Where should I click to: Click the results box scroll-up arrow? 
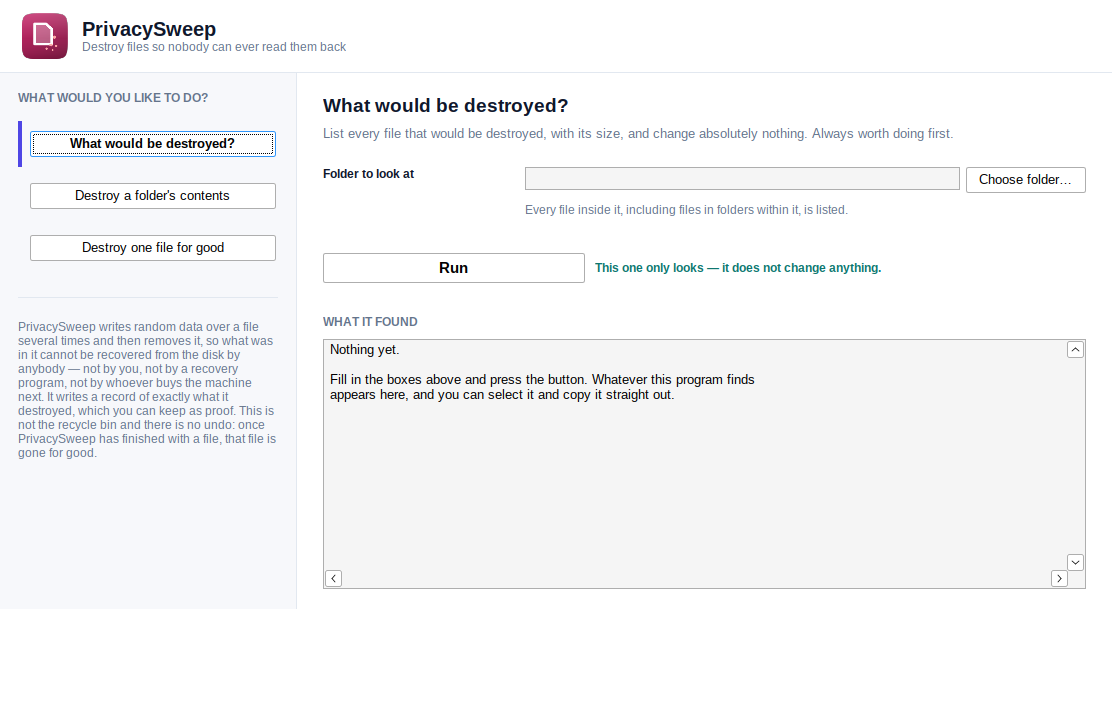[1075, 350]
